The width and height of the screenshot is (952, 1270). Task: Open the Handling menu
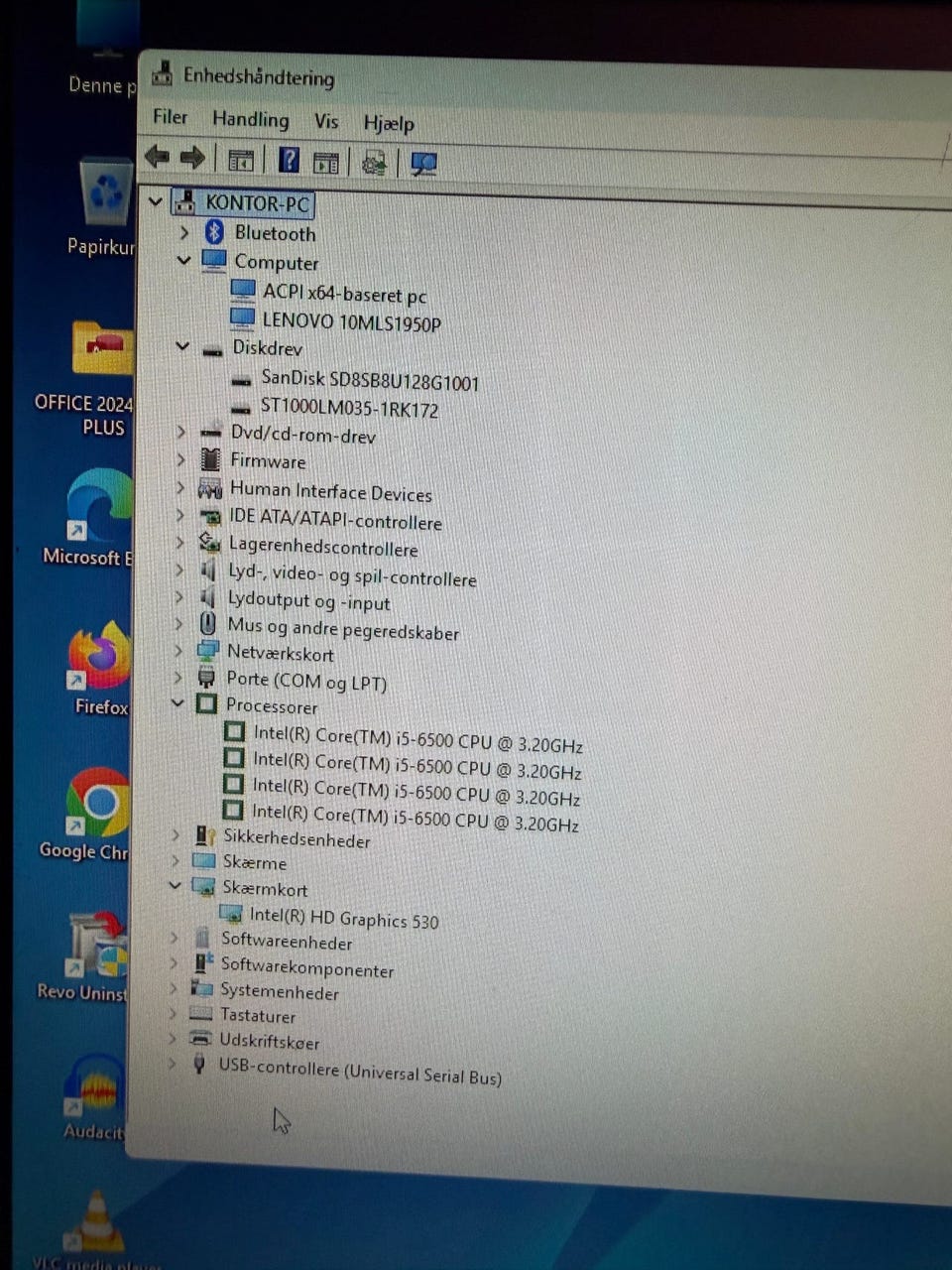pos(251,120)
